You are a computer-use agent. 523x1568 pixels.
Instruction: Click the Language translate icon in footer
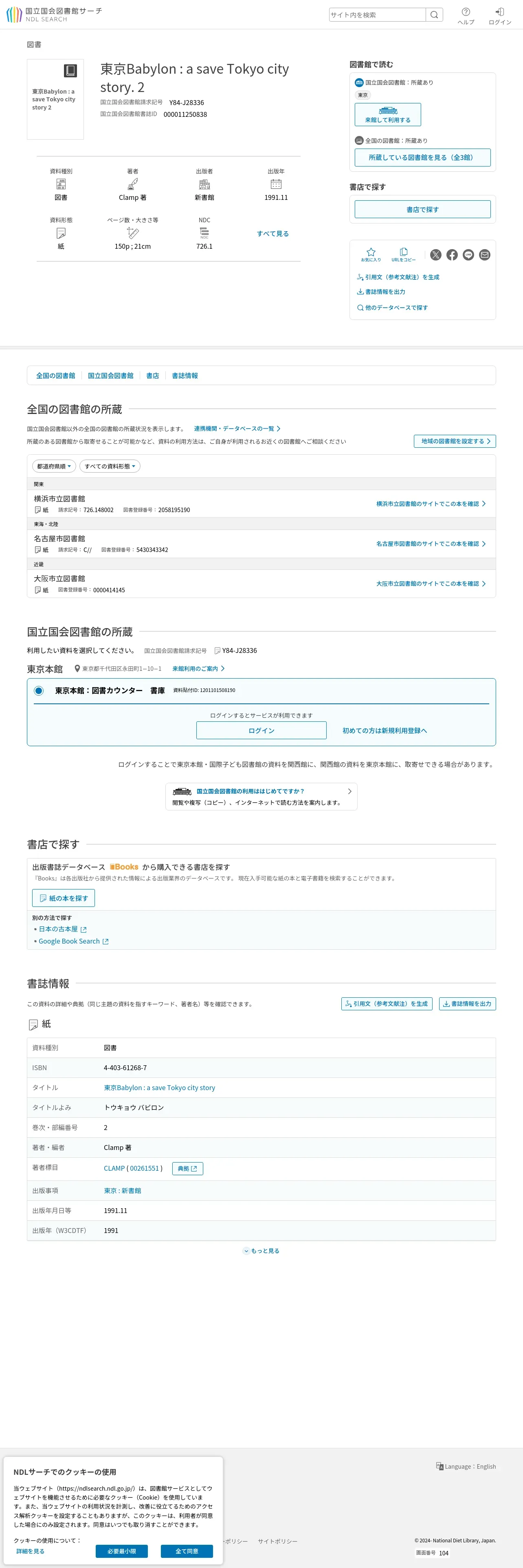coord(439,1466)
